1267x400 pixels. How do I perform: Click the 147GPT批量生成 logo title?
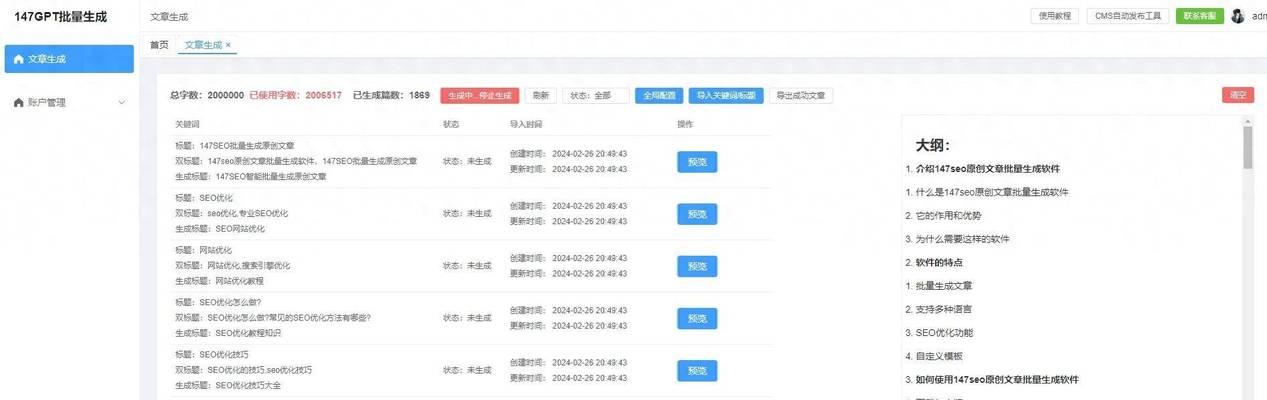(x=60, y=17)
